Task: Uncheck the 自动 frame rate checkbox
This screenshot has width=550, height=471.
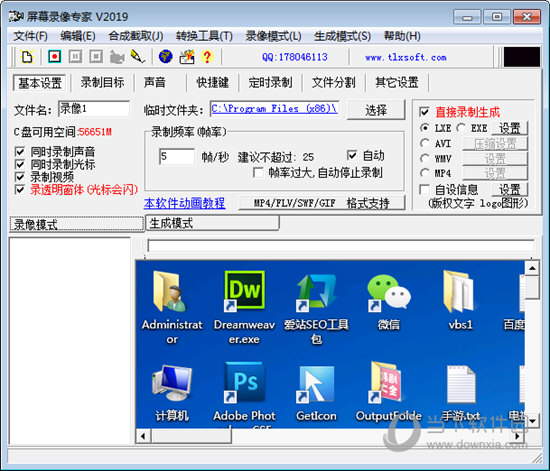Action: pos(352,155)
